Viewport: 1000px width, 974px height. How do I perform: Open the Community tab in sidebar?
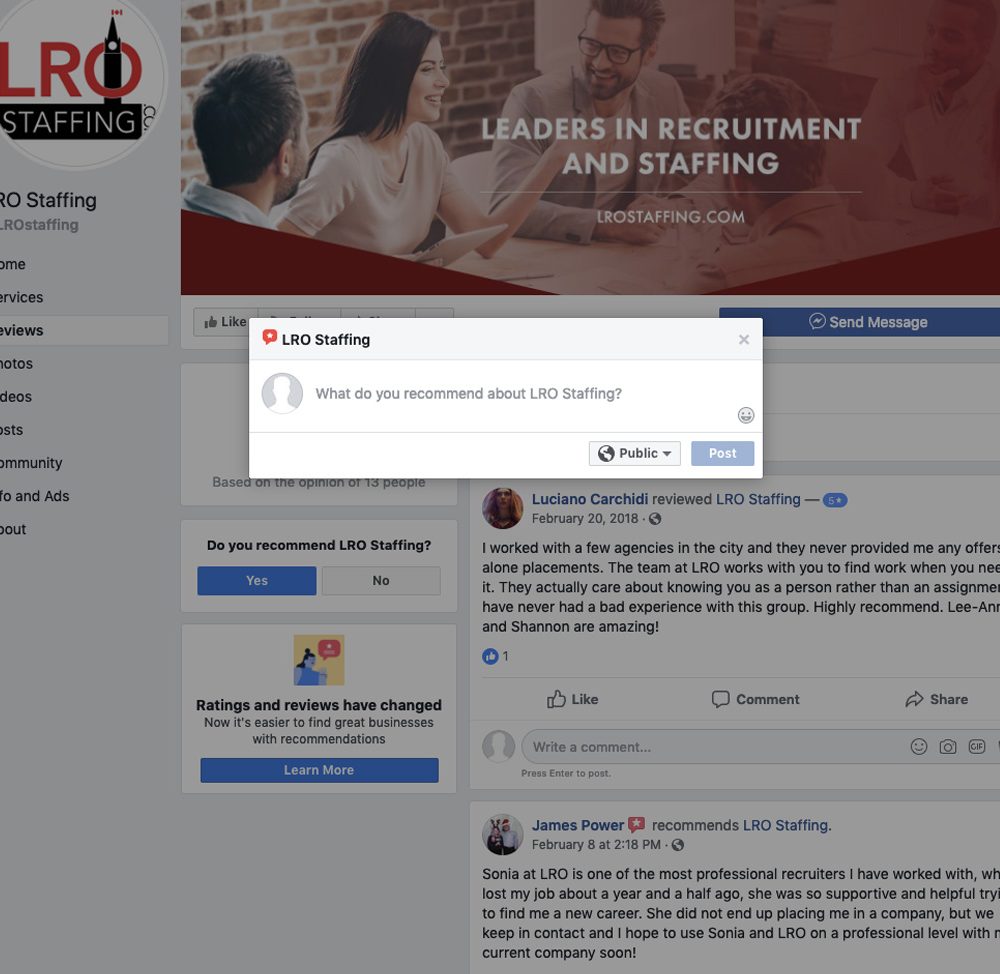[32, 463]
